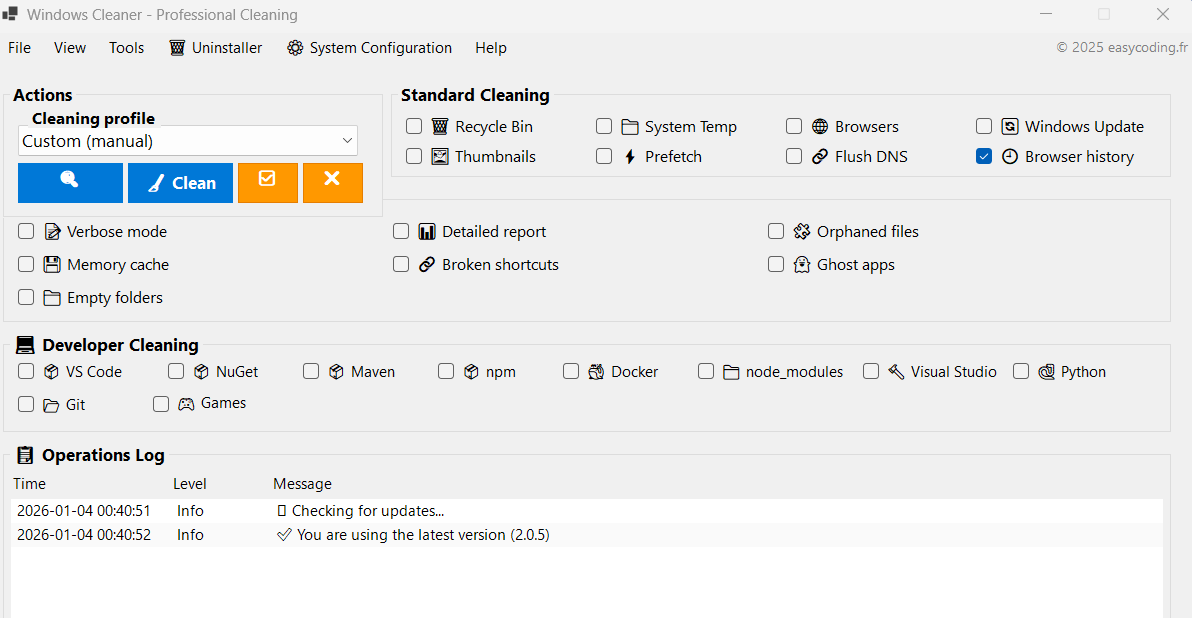Image resolution: width=1192 pixels, height=618 pixels.
Task: Select the 'Checking for updates...' log row
Action: point(587,511)
